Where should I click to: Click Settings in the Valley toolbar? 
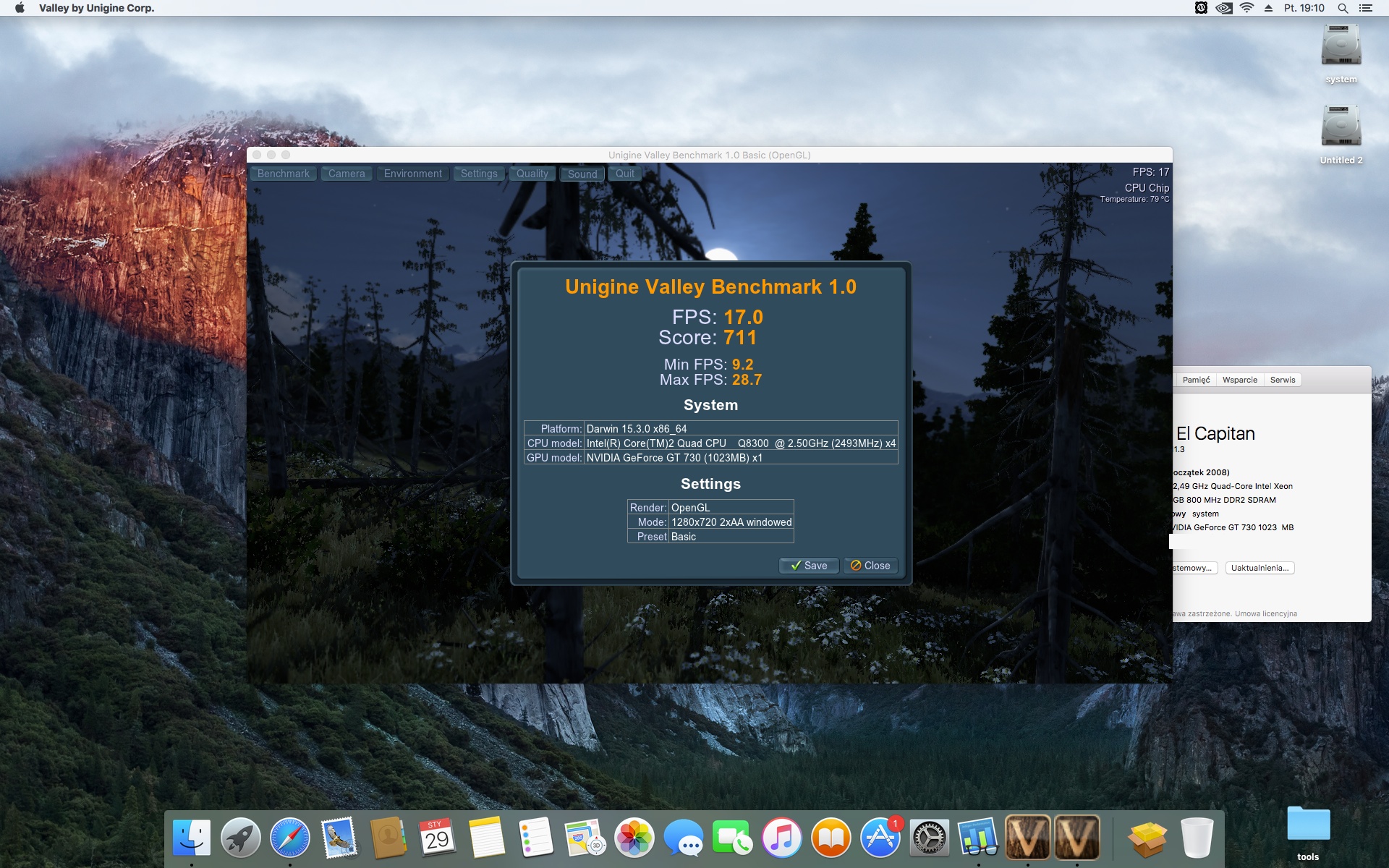(x=478, y=174)
